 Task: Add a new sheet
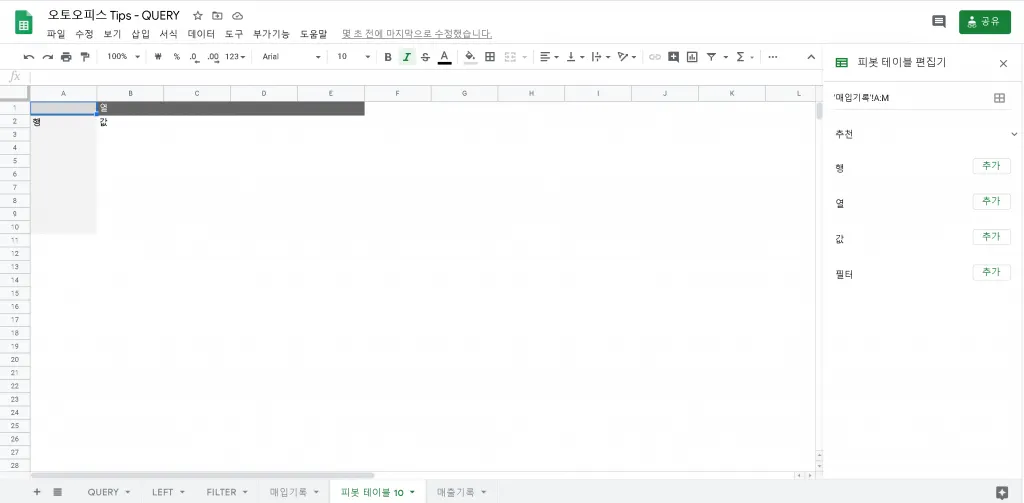[x=37, y=492]
